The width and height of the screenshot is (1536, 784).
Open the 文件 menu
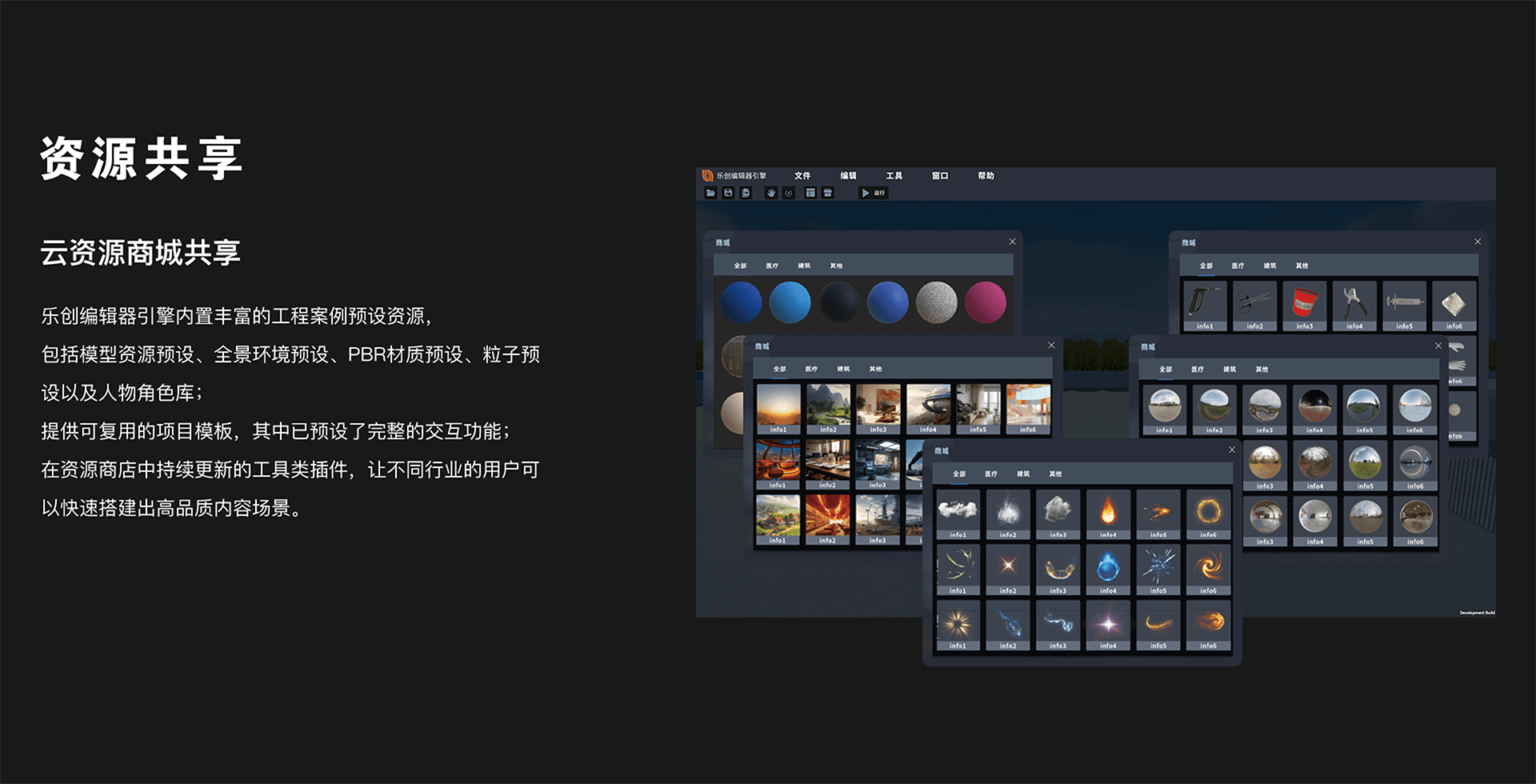[802, 175]
